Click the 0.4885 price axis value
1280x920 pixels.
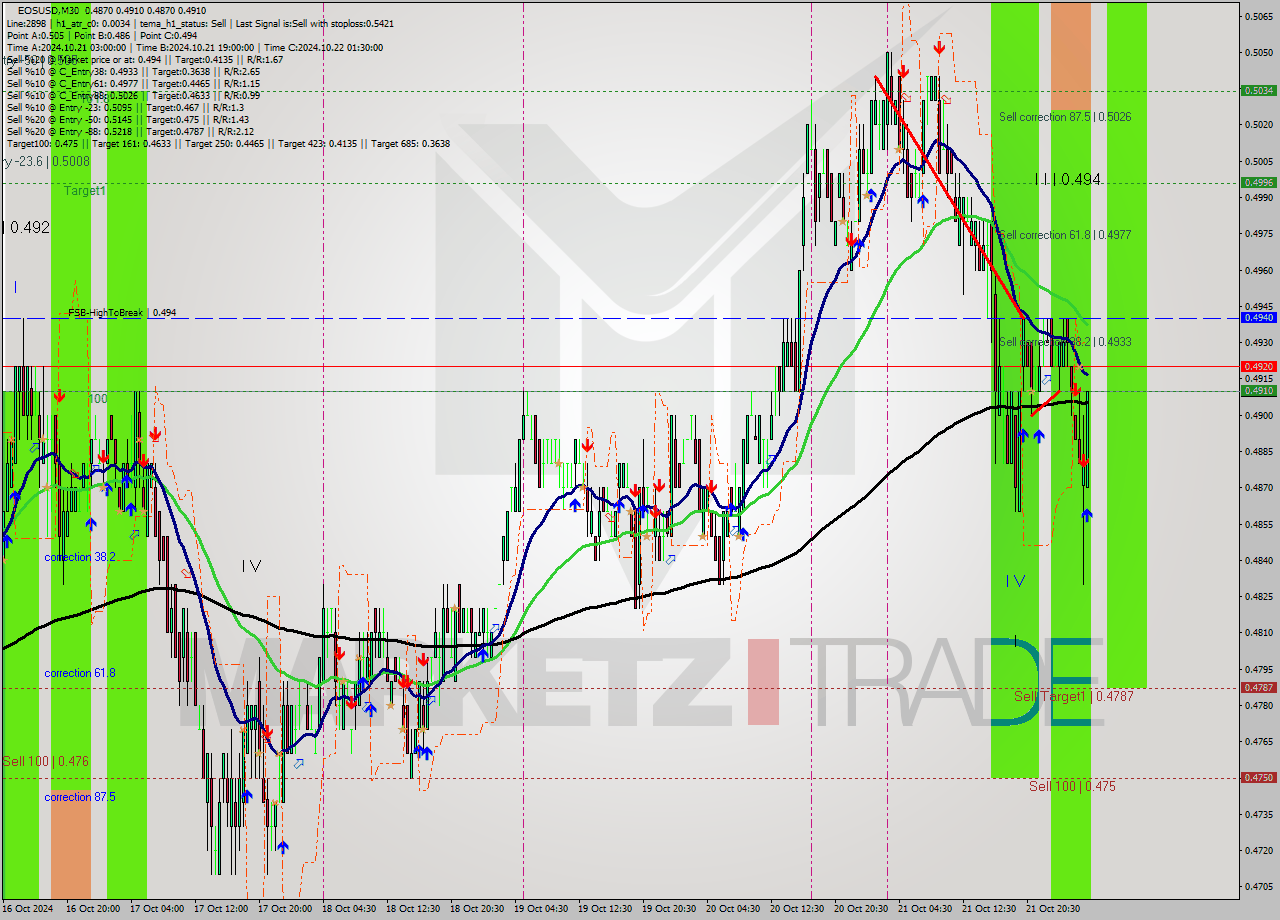click(x=1259, y=451)
